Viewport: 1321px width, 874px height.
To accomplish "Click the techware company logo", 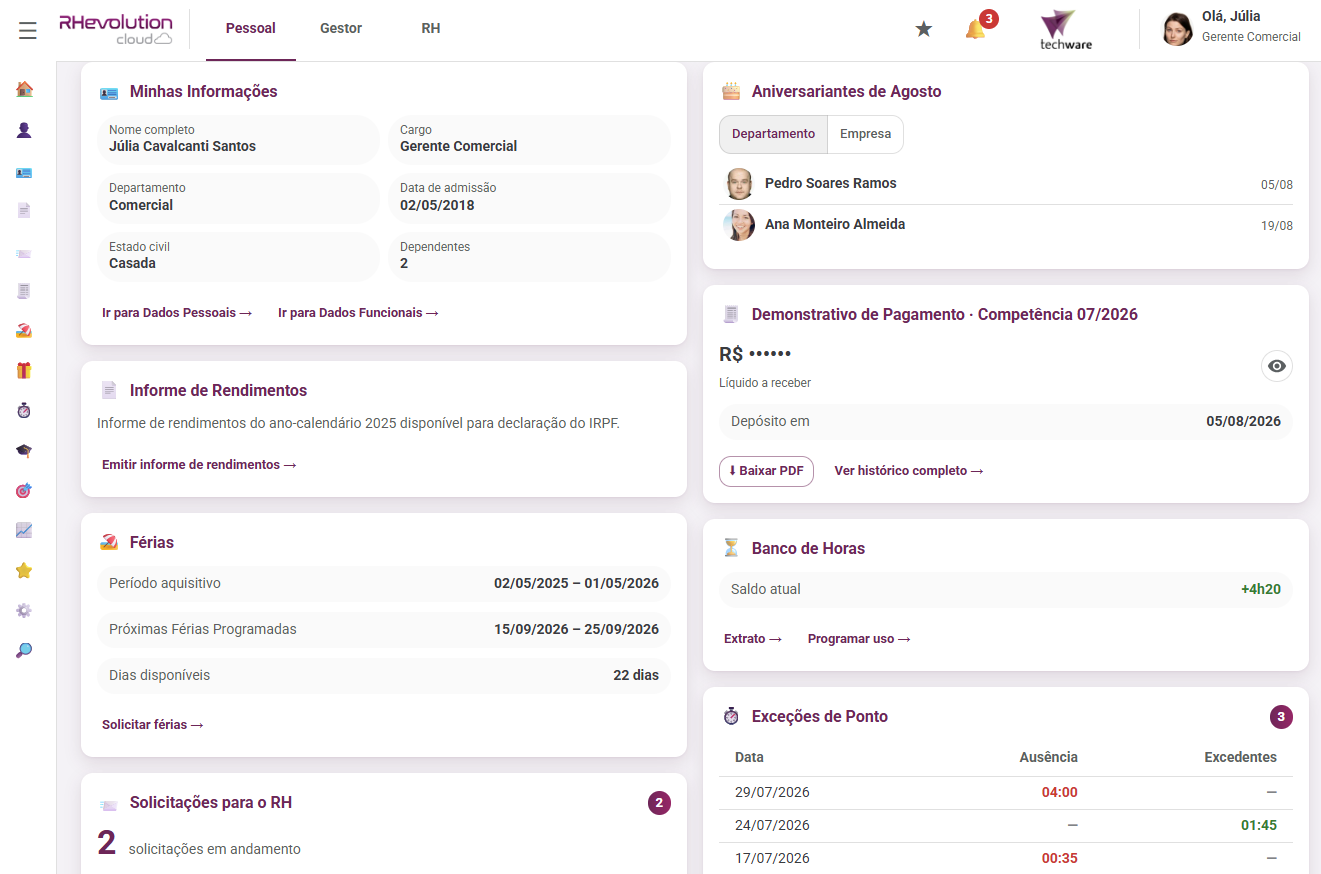I will tap(1065, 29).
